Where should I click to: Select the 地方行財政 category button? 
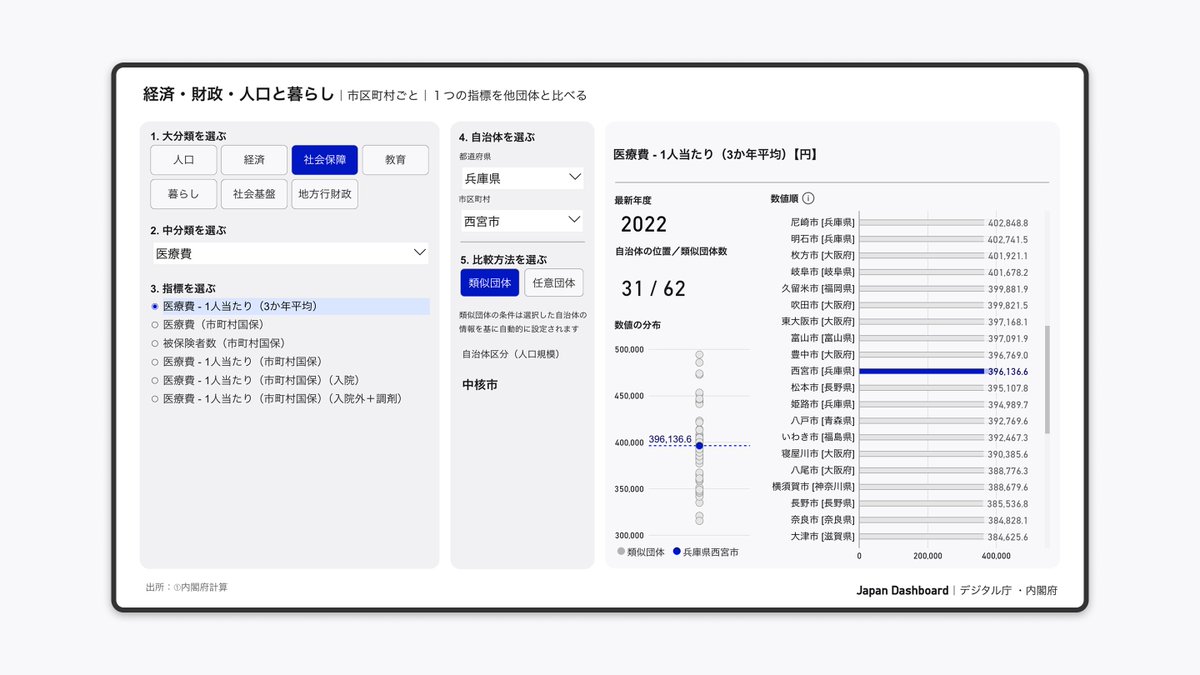click(x=325, y=194)
